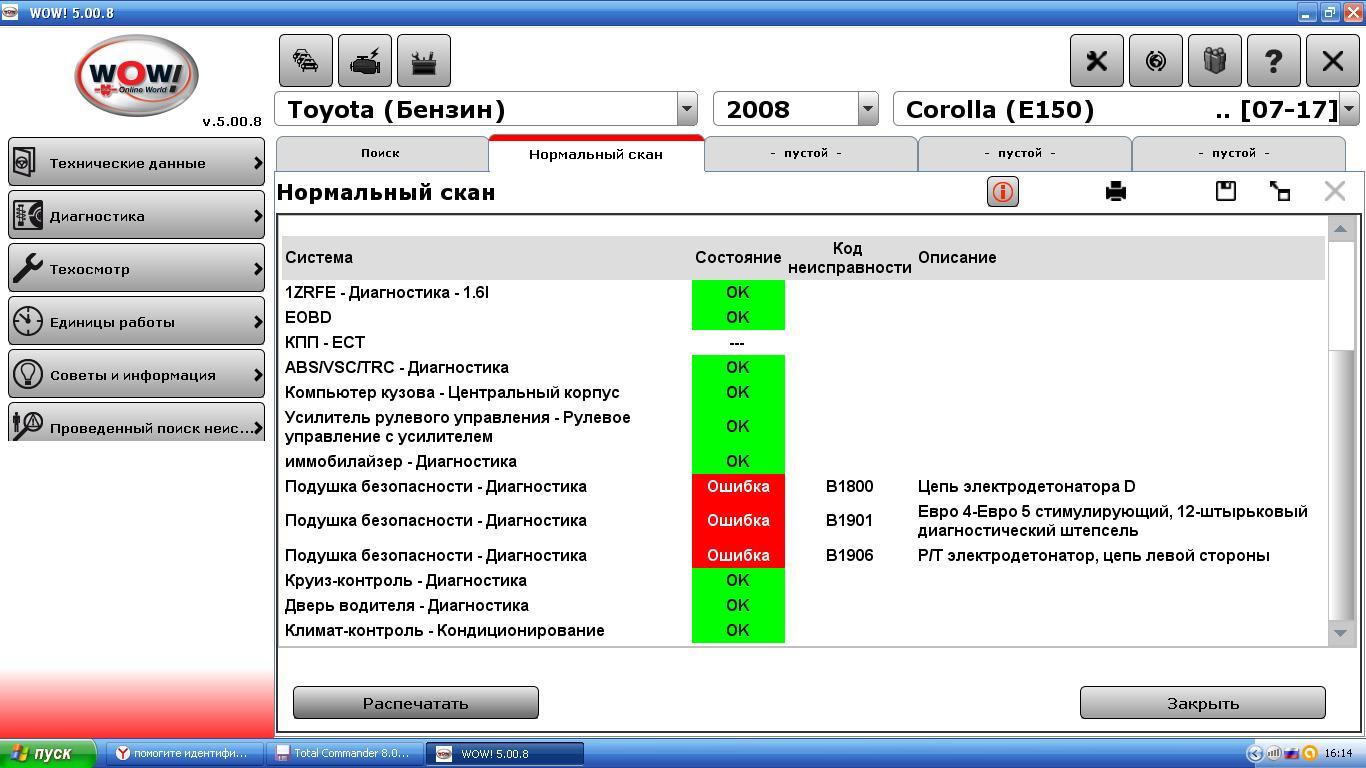1366x768 pixels.
Task: Close the Нормальный скан panel with gray X
Action: pos(1335,191)
